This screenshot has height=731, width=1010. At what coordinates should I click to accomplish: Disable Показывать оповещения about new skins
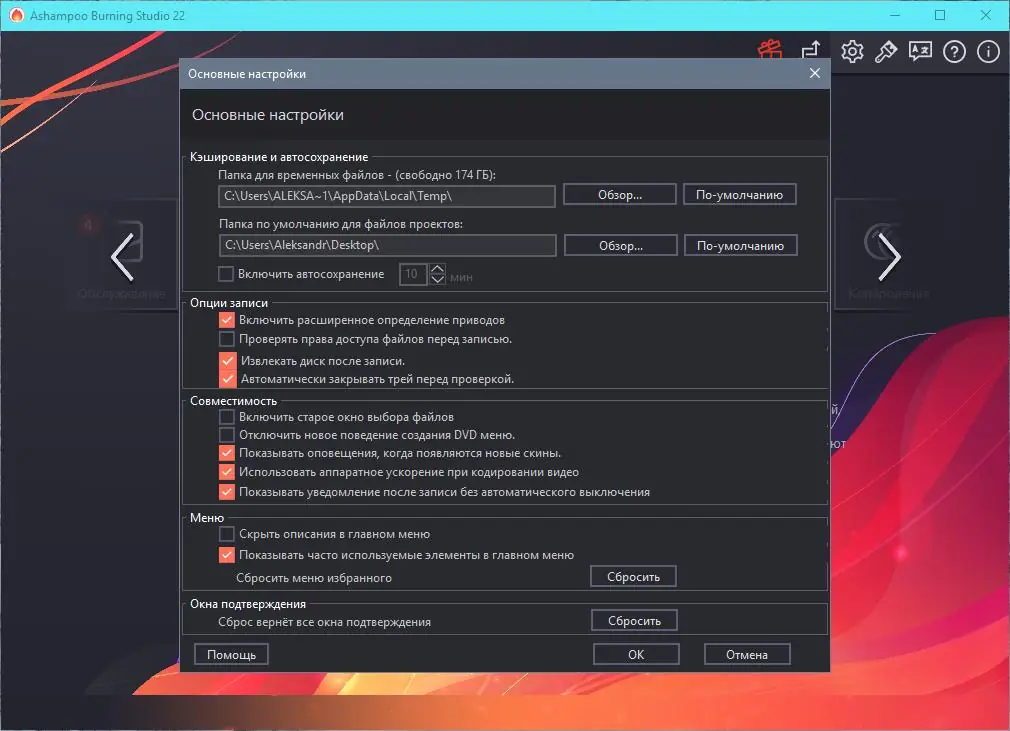[x=225, y=452]
